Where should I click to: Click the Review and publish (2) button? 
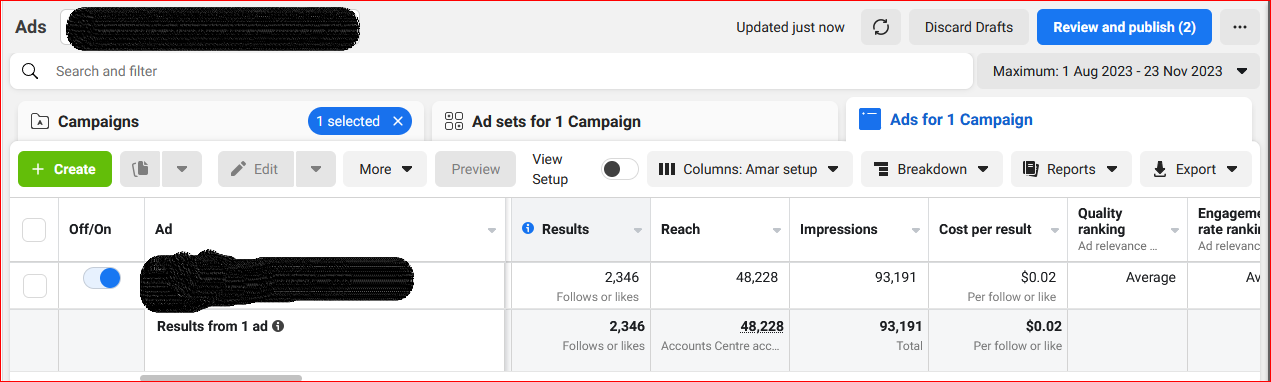click(1124, 27)
